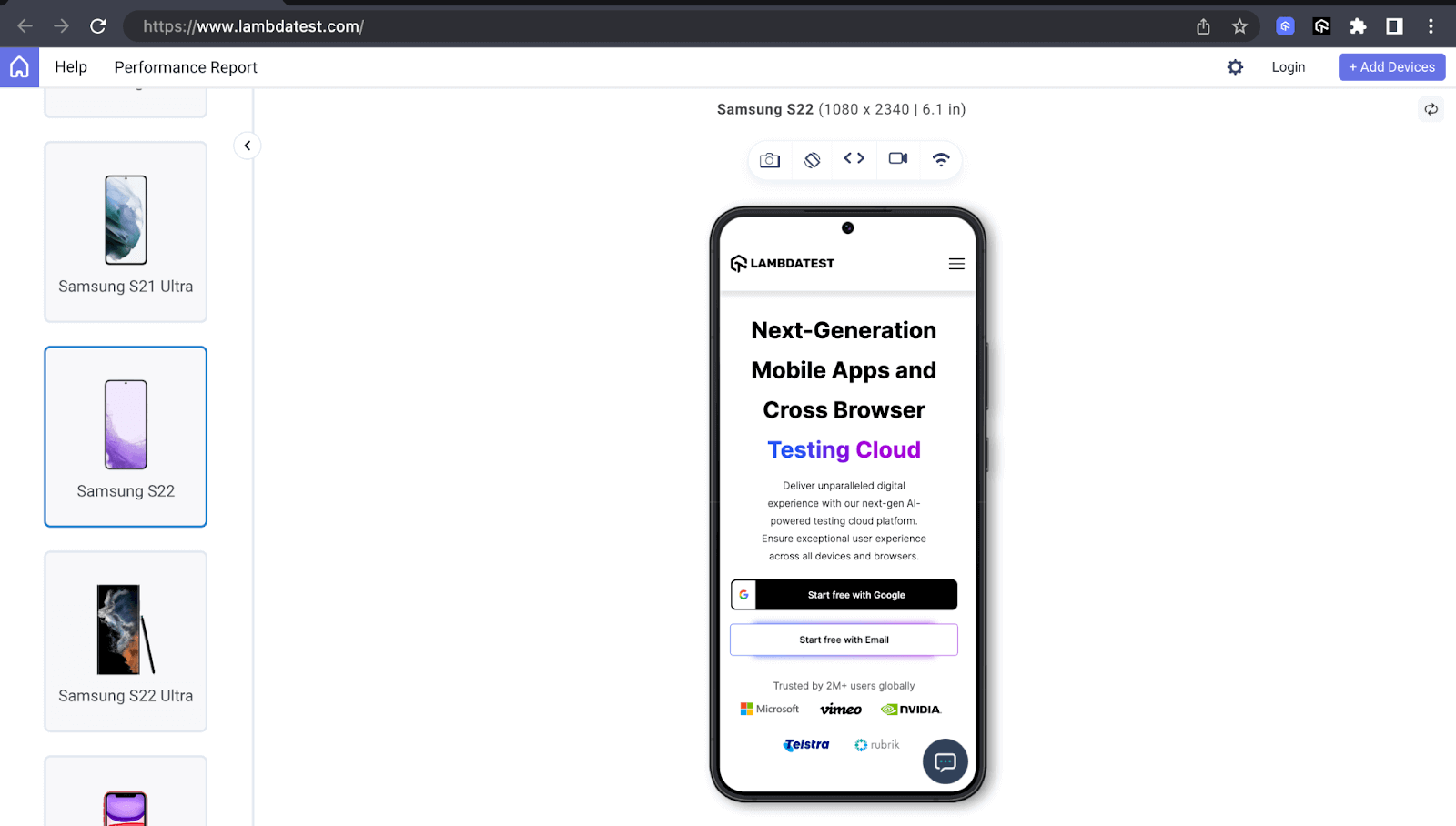Click the Add Devices button
The image size is (1456, 826).
1391,67
